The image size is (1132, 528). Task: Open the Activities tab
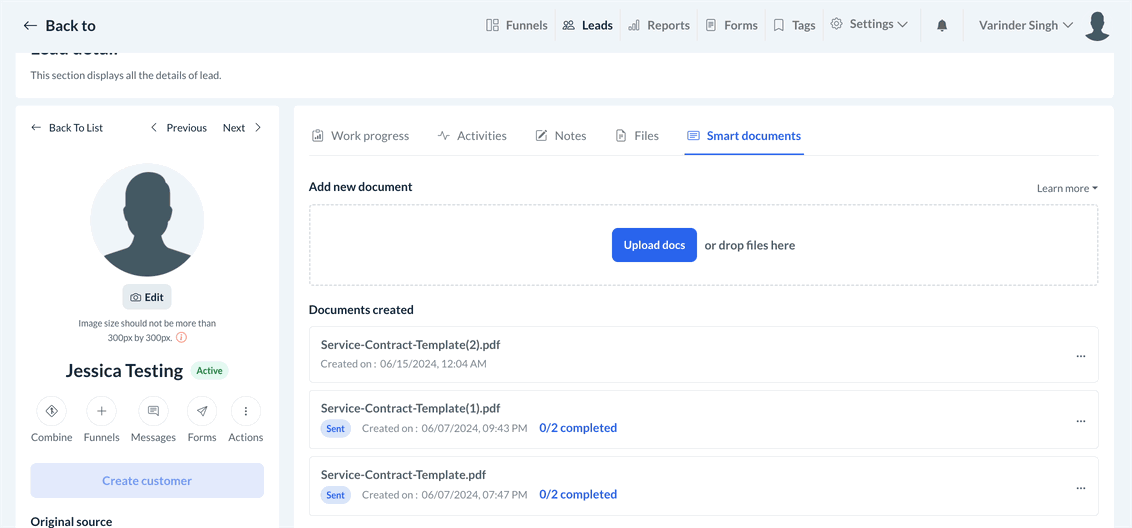point(472,136)
